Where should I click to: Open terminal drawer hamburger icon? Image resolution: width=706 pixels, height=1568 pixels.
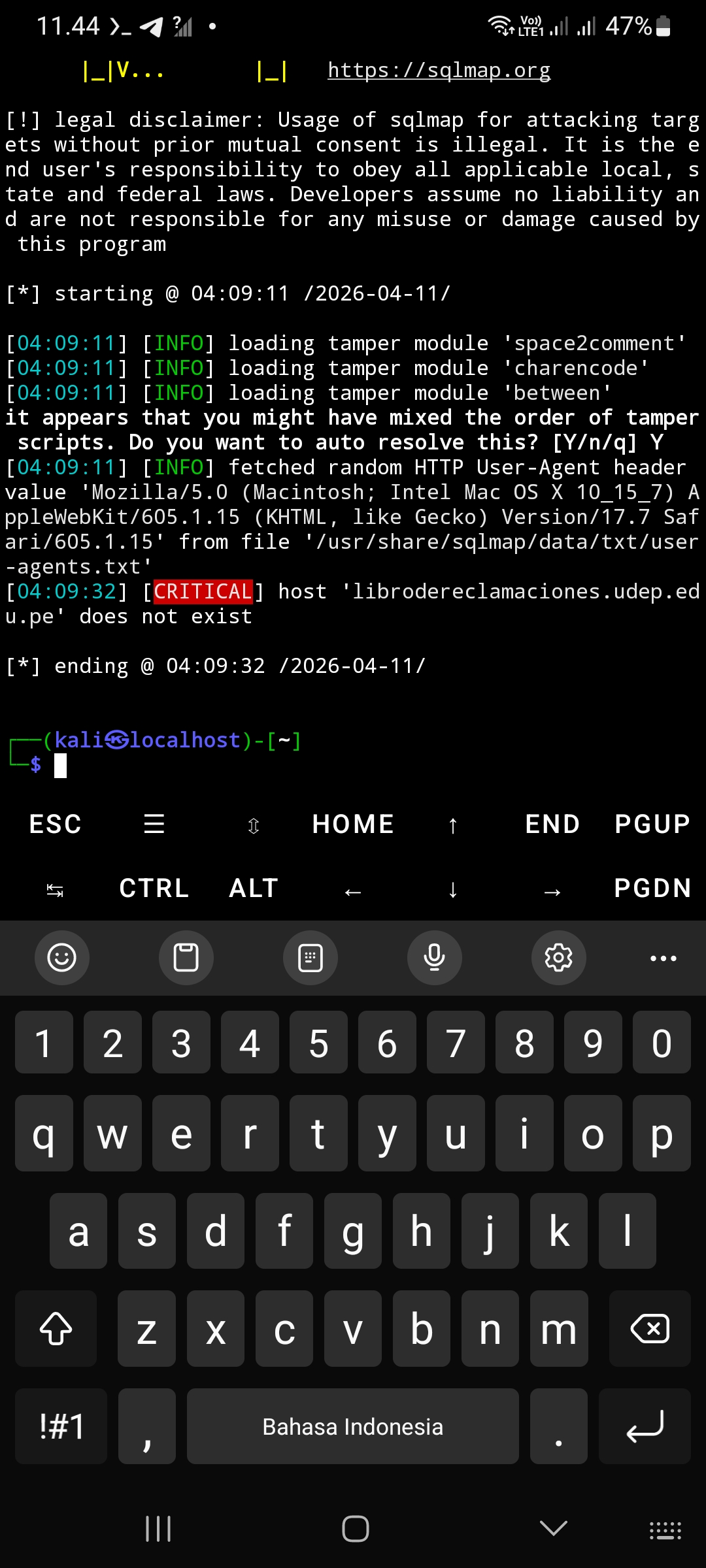[154, 824]
